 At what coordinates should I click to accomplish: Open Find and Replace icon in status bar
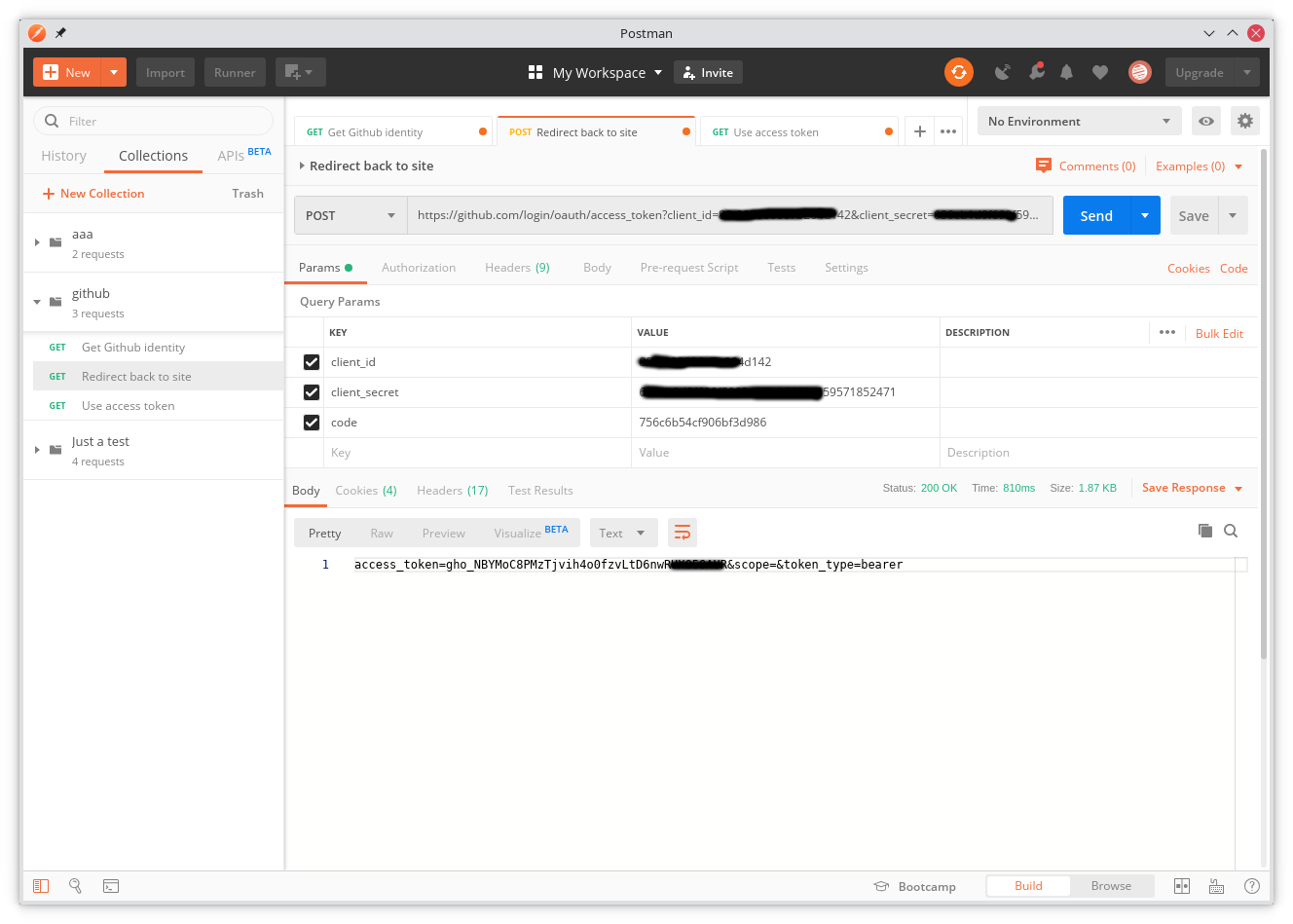click(x=75, y=886)
